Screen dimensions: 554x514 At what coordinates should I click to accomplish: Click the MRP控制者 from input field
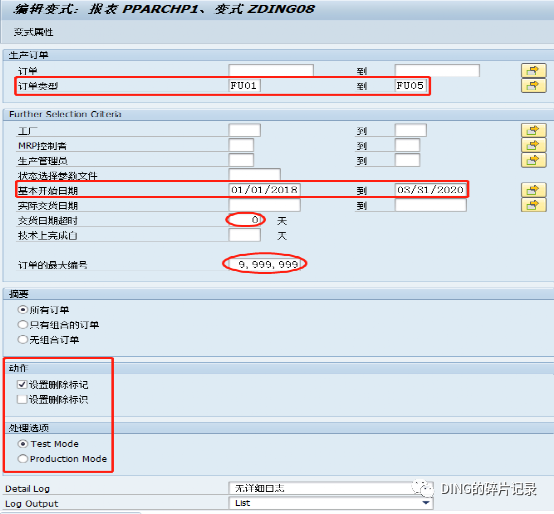coord(241,145)
